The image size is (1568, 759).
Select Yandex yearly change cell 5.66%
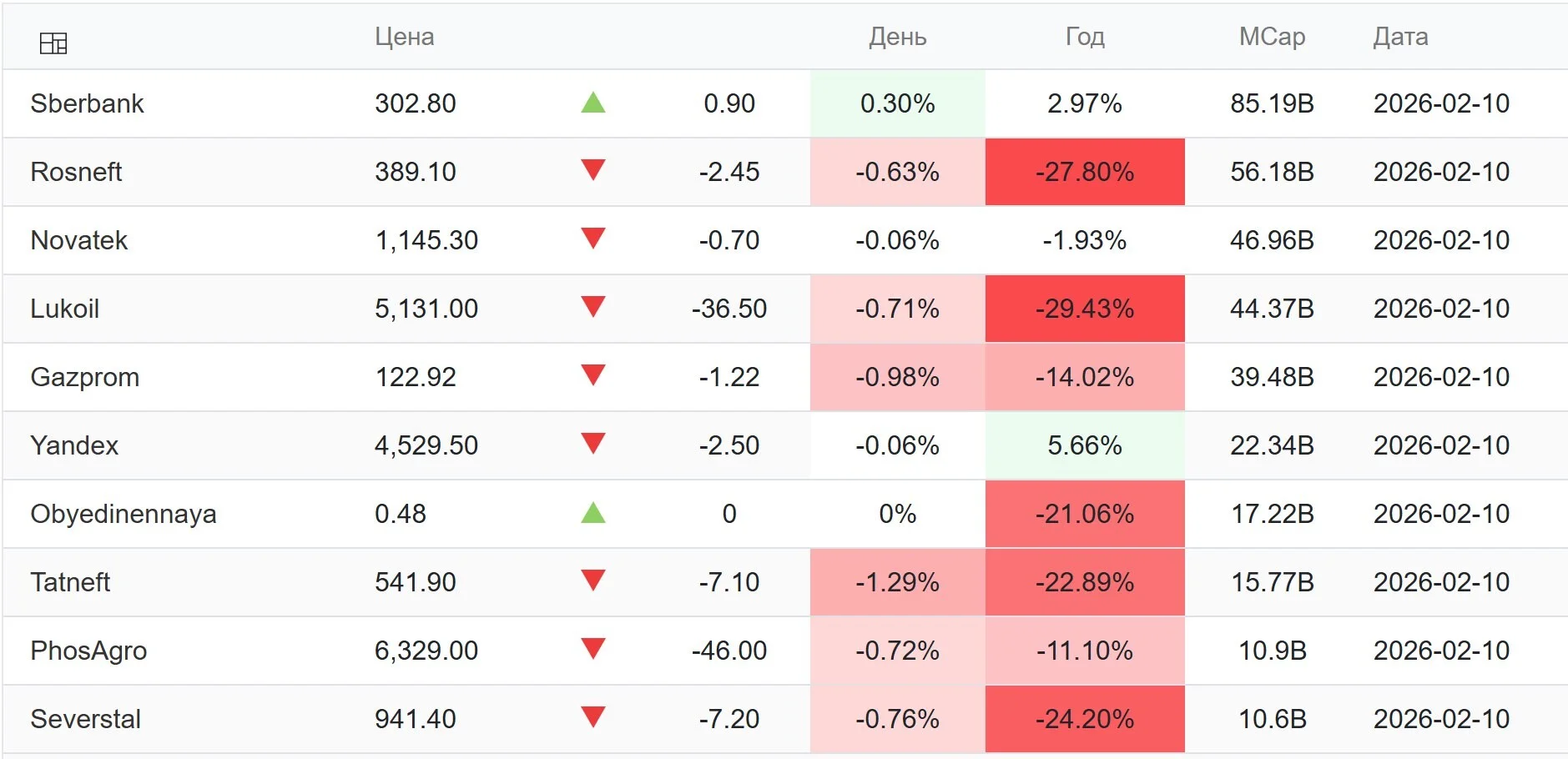pyautogui.click(x=1085, y=445)
